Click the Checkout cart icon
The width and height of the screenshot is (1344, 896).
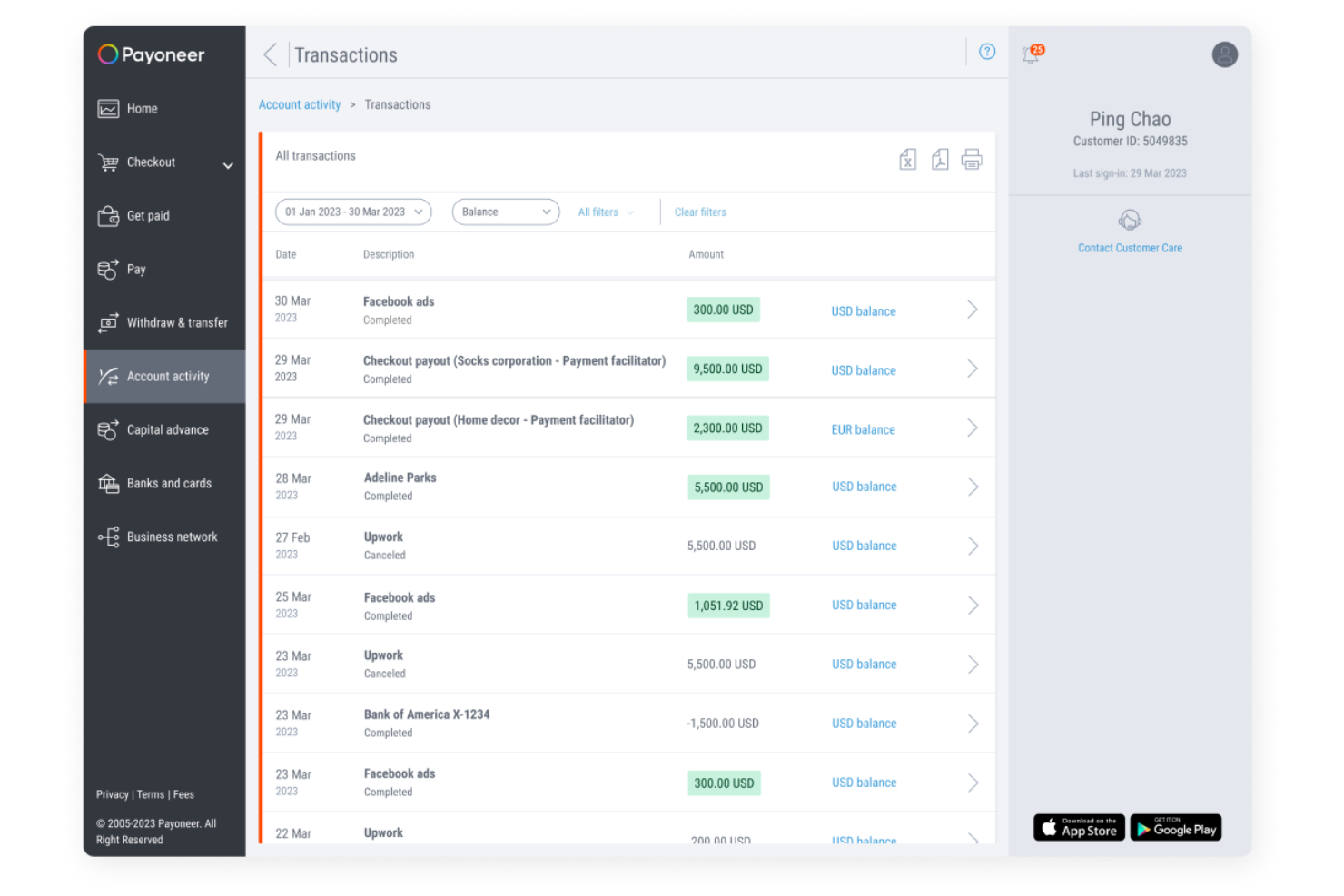[x=108, y=162]
